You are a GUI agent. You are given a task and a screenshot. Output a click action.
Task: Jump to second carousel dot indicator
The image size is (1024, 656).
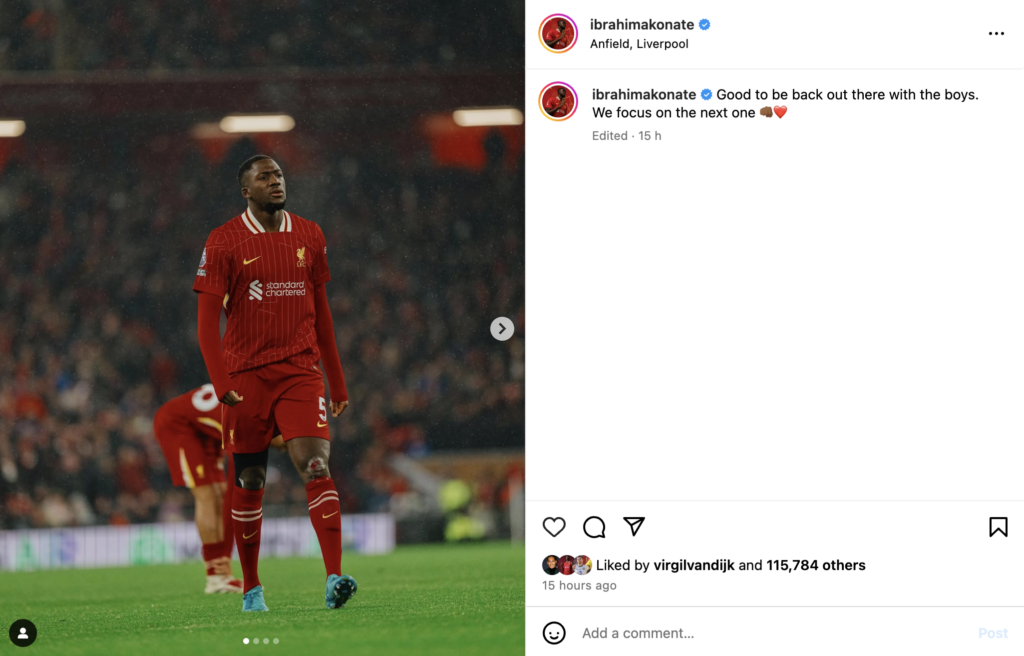(x=256, y=641)
